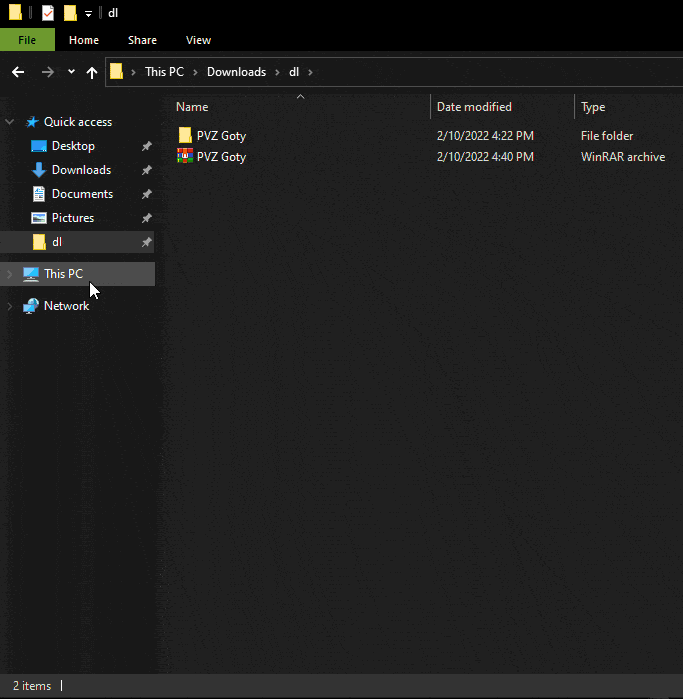The height and width of the screenshot is (699, 683).
Task: Go up one level with the up arrow
Action: [x=92, y=72]
